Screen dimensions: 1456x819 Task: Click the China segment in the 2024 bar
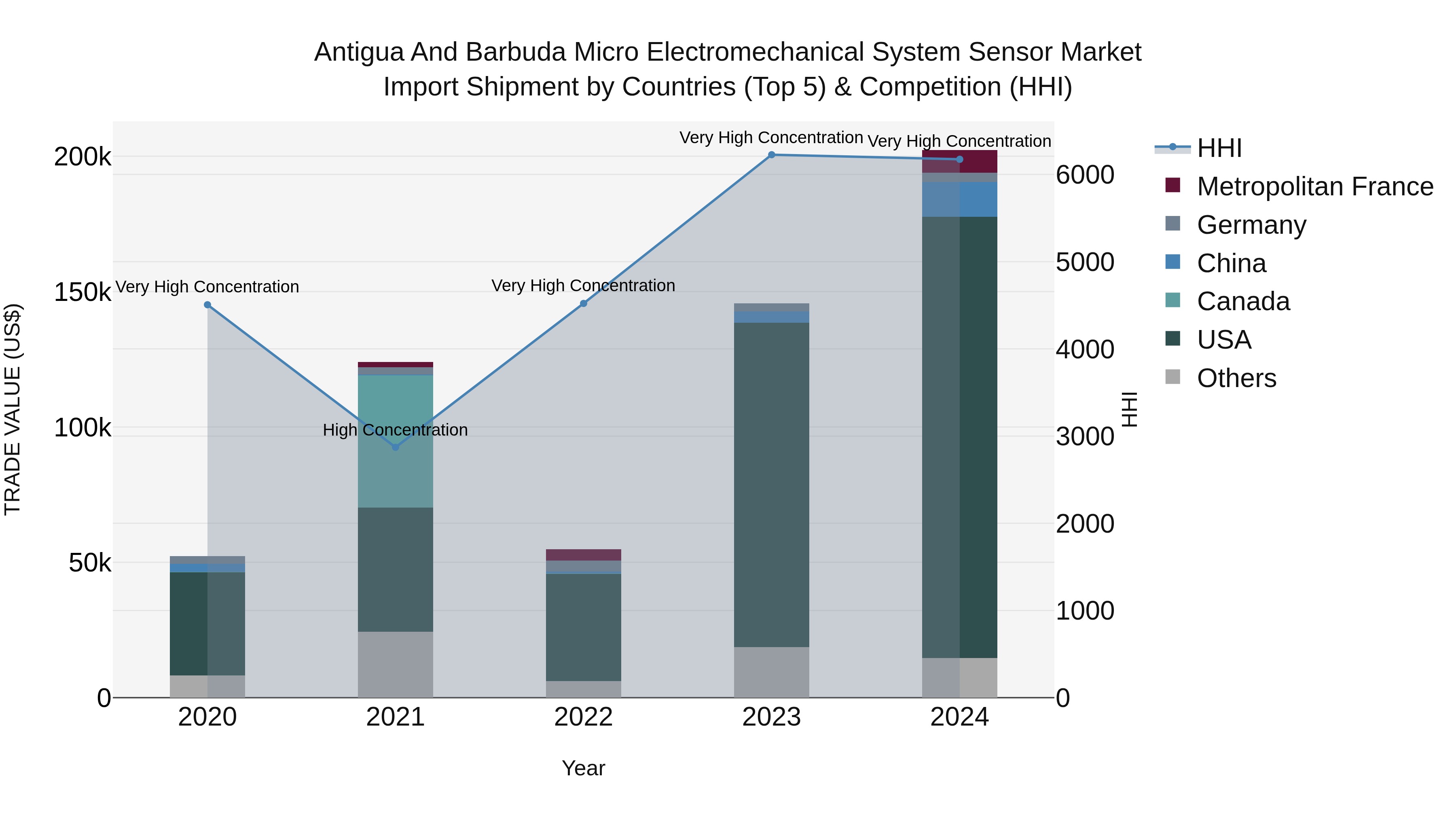(960, 199)
